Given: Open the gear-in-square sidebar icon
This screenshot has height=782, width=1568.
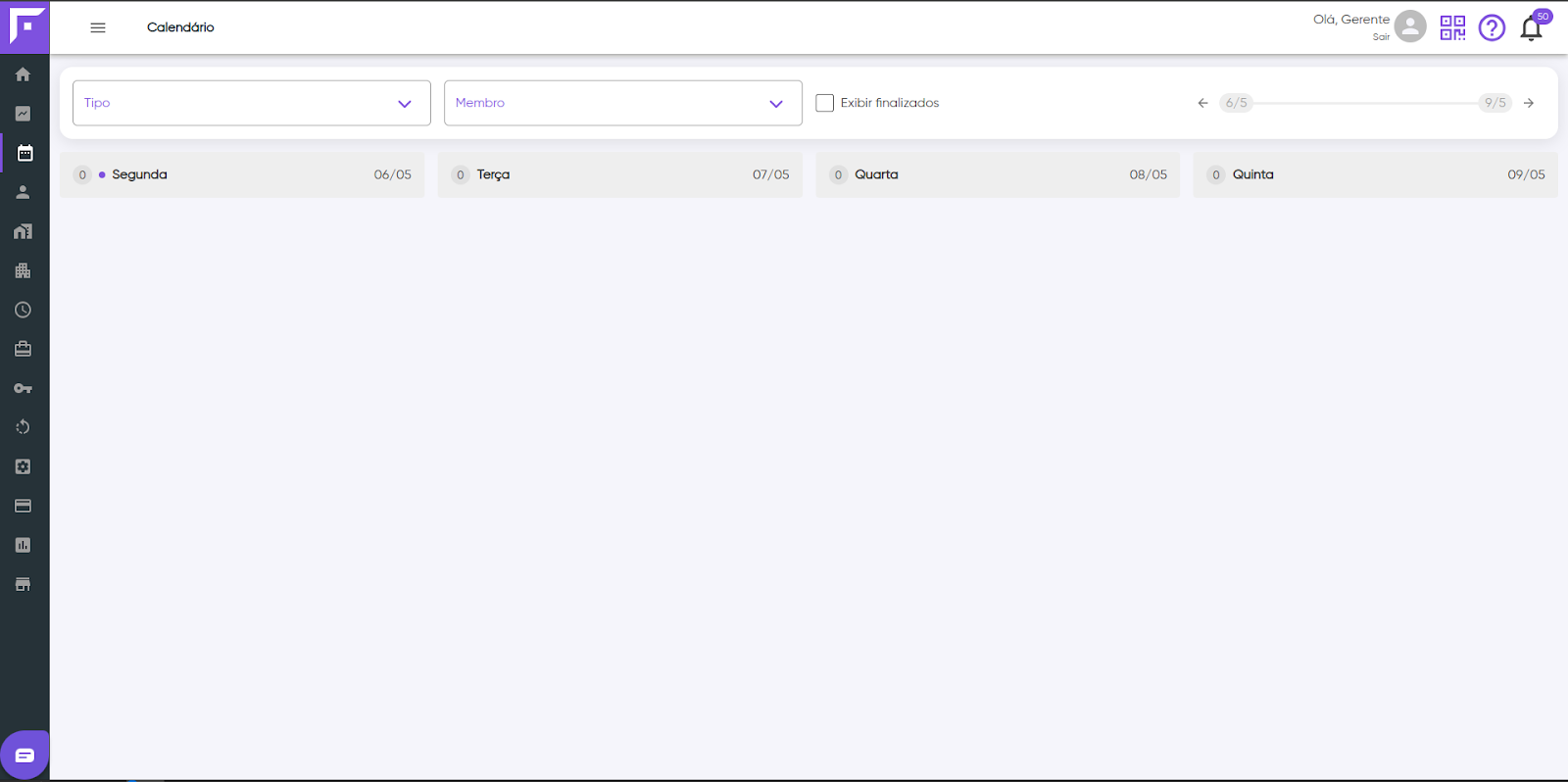Looking at the screenshot, I should (x=24, y=466).
